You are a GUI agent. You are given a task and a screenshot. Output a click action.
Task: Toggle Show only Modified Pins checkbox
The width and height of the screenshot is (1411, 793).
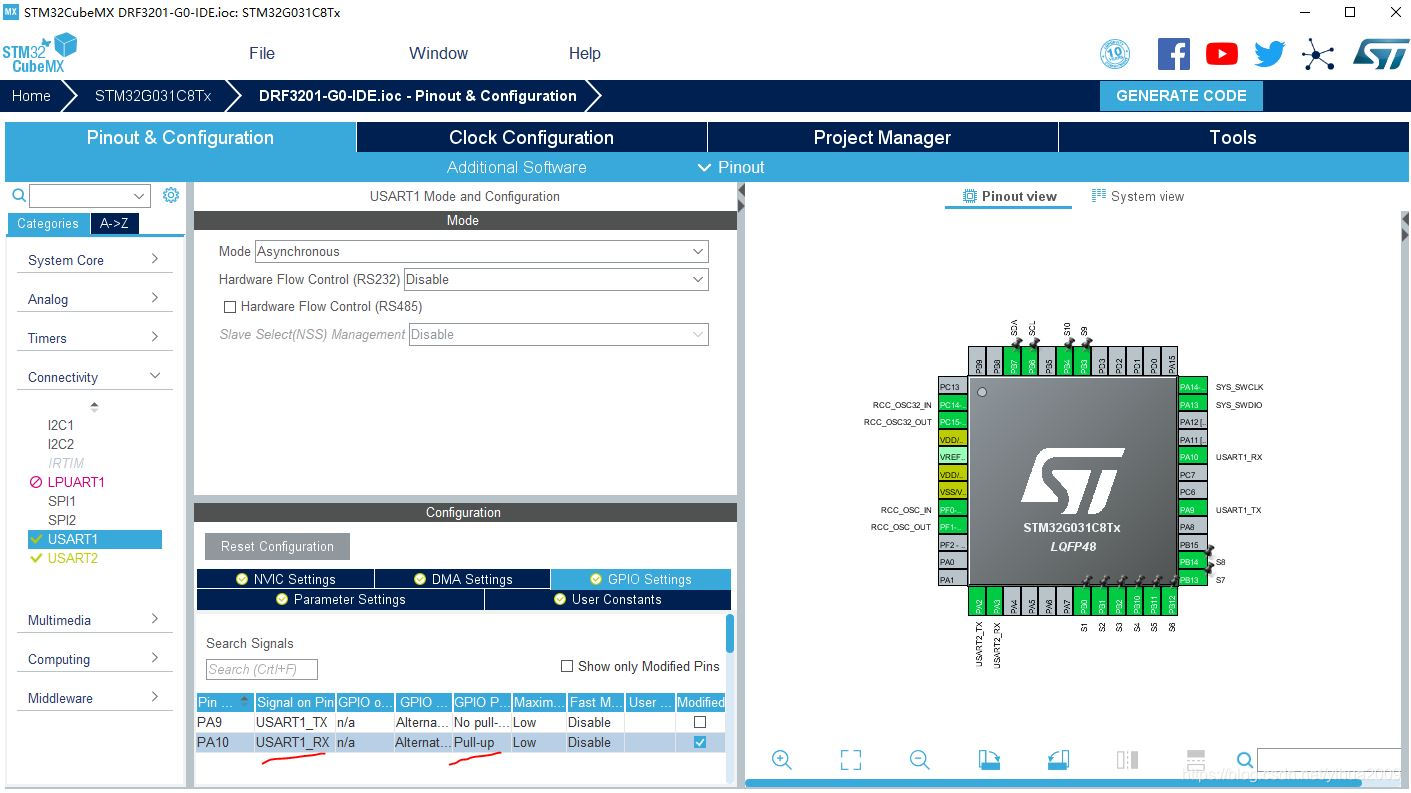pos(567,666)
